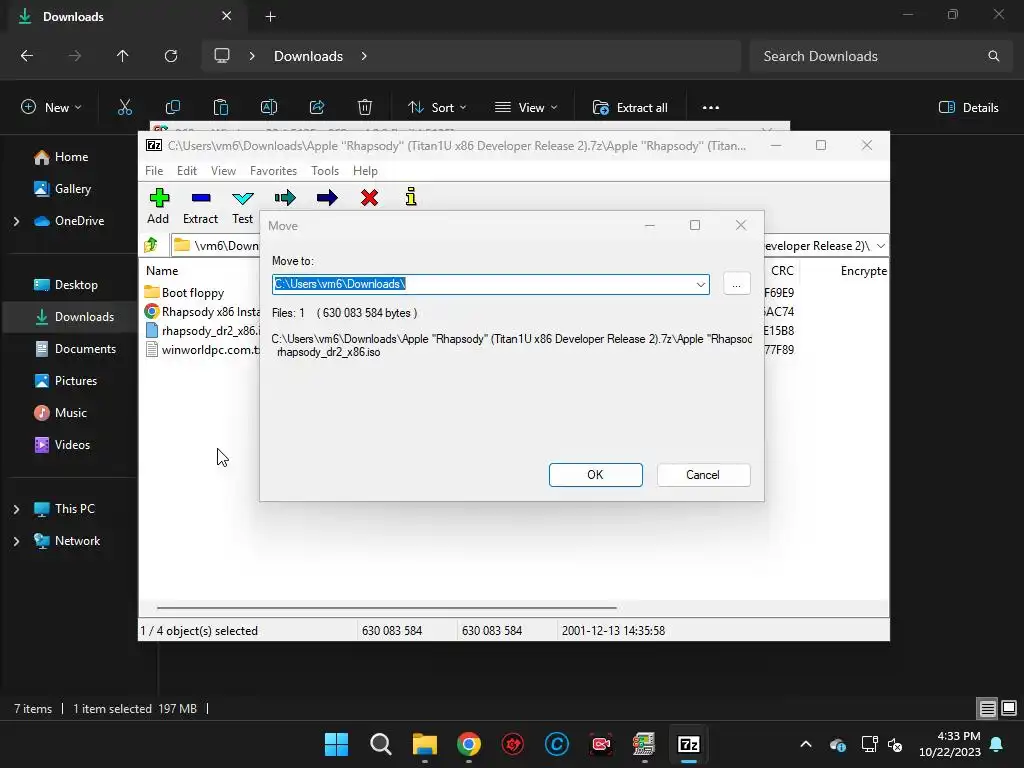Open the Move to path dropdown

point(701,284)
